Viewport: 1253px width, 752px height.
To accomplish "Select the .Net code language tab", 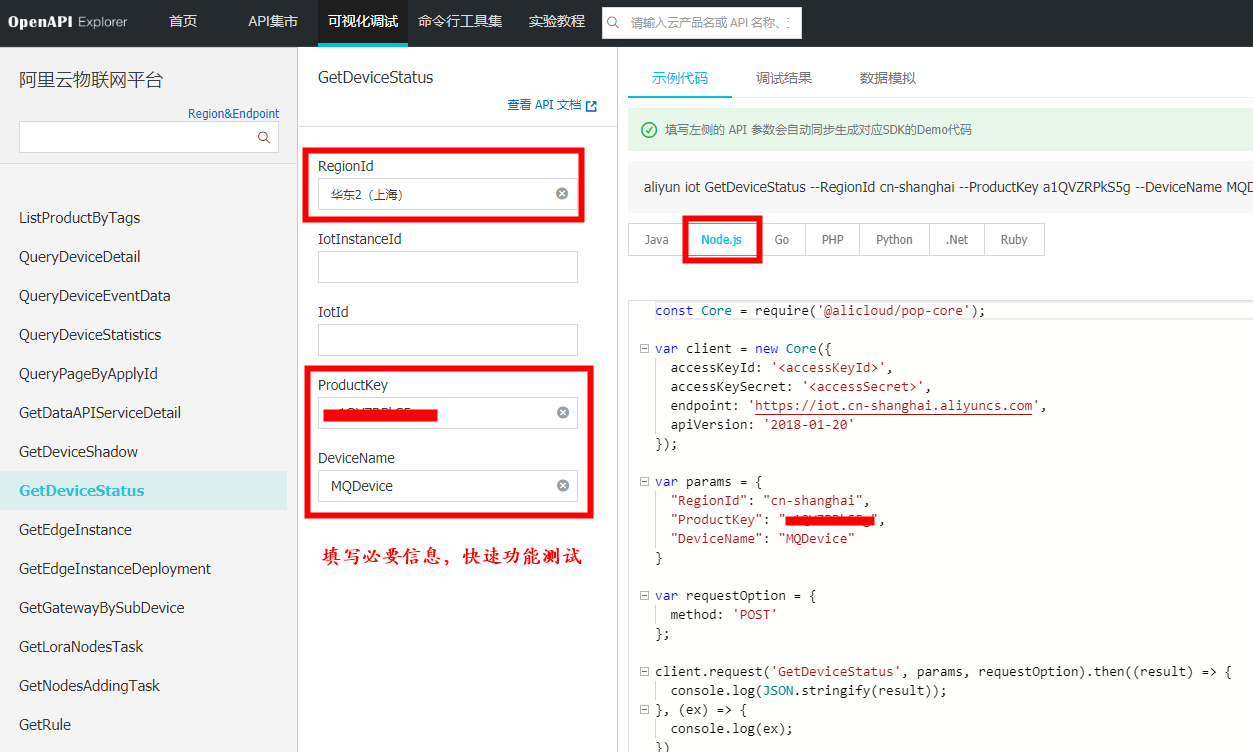I will [957, 239].
